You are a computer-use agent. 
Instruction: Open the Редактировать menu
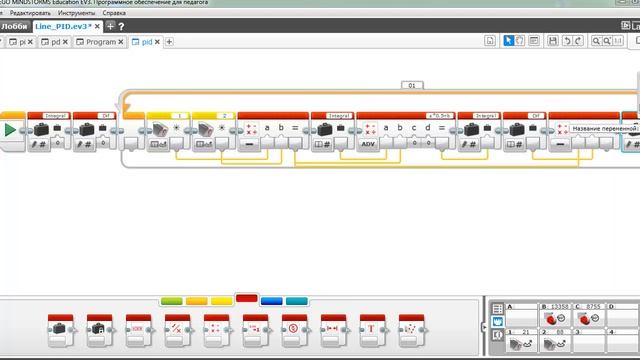point(30,13)
